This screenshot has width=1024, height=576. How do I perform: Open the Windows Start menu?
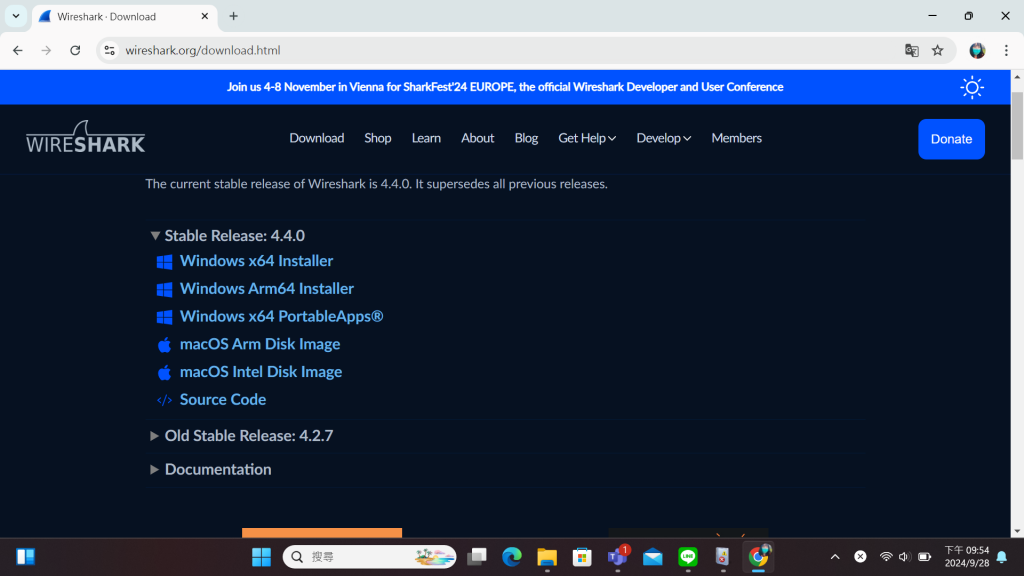tap(261, 557)
